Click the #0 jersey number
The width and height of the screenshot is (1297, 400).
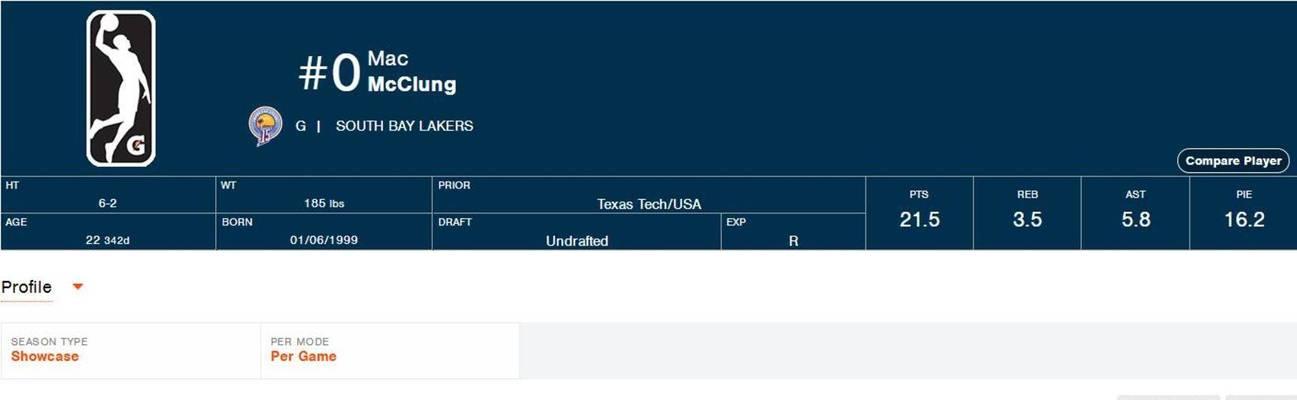click(328, 75)
